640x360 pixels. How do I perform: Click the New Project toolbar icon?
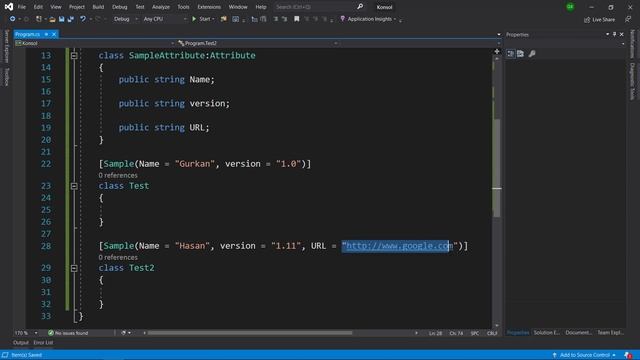coord(38,19)
